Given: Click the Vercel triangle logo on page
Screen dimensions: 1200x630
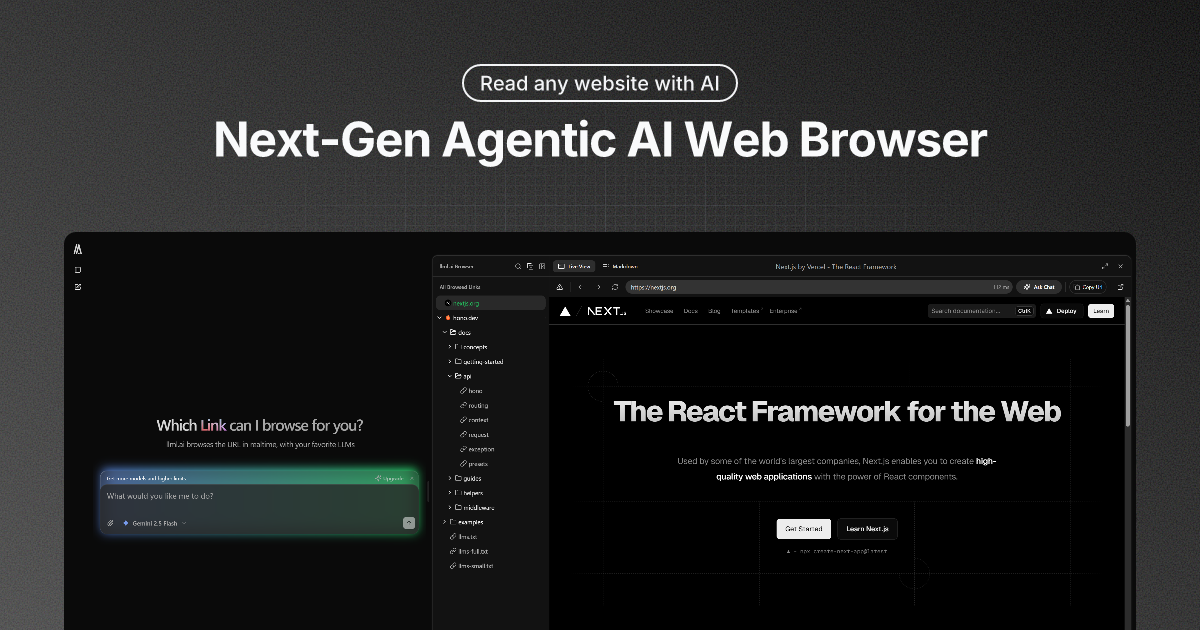Looking at the screenshot, I should (565, 311).
